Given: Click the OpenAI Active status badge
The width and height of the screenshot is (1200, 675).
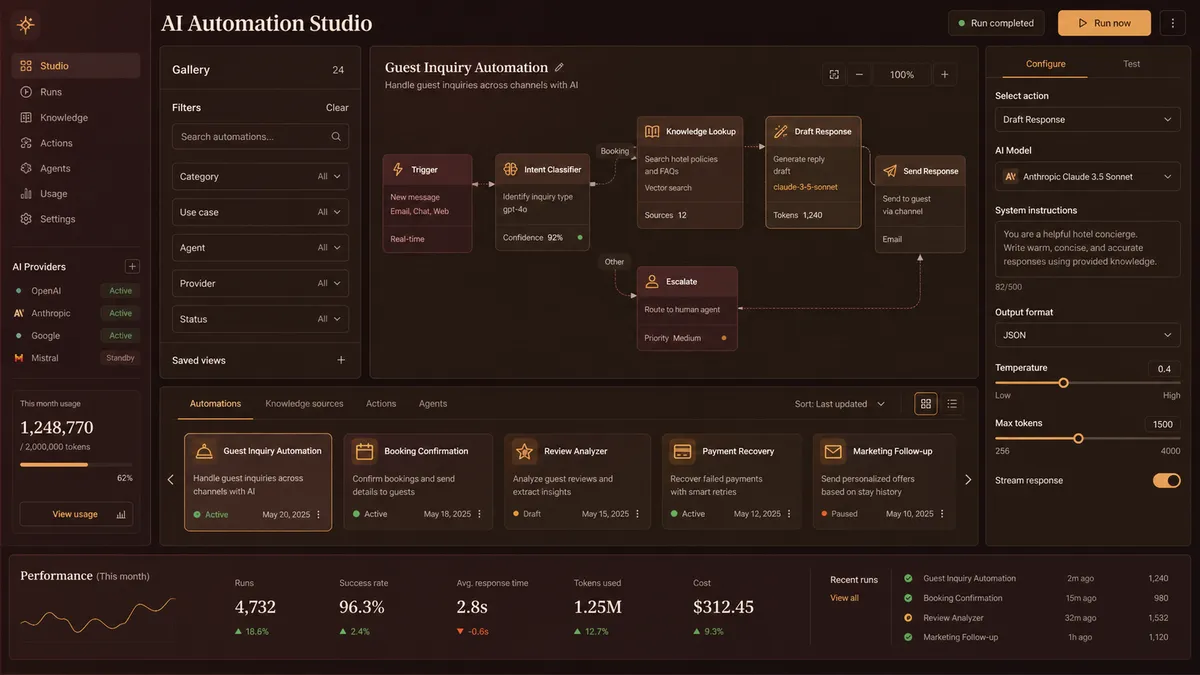Looking at the screenshot, I should click(121, 291).
